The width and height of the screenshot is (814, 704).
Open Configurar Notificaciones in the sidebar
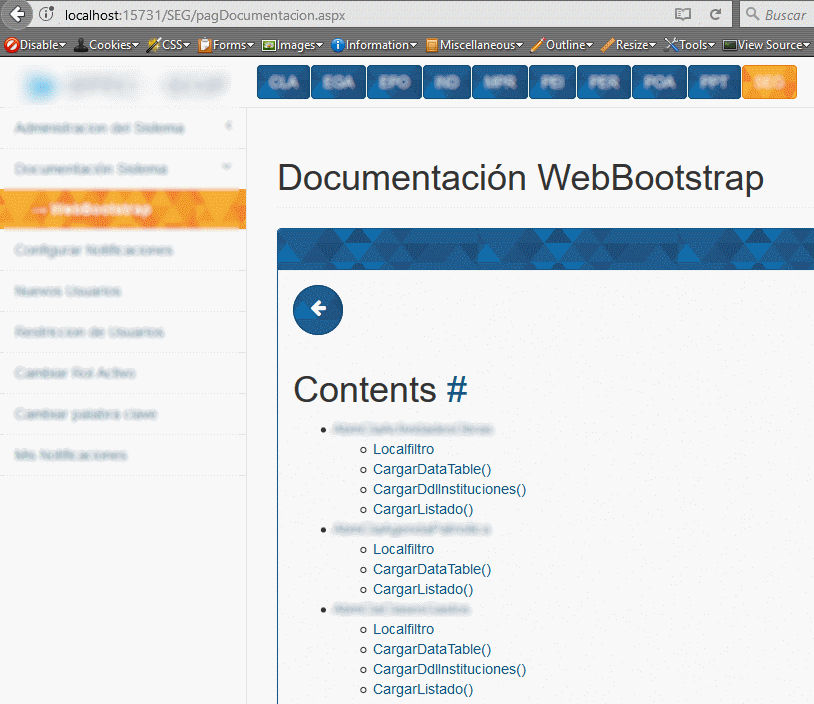[x=94, y=250]
